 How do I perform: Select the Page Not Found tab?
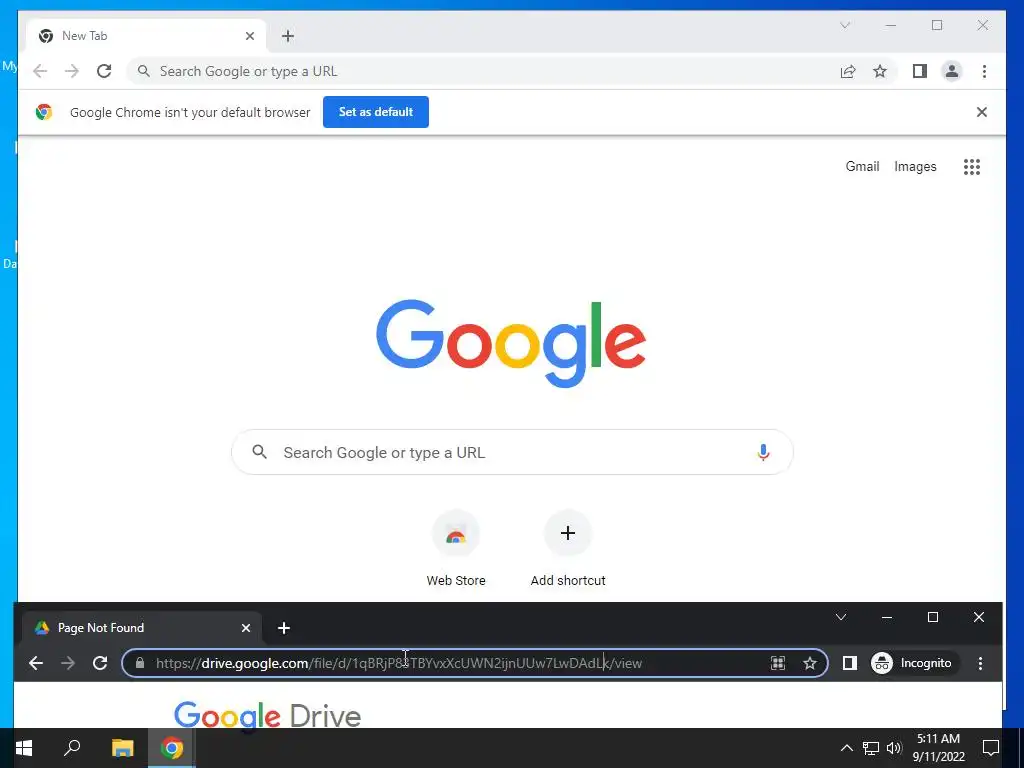coord(141,628)
